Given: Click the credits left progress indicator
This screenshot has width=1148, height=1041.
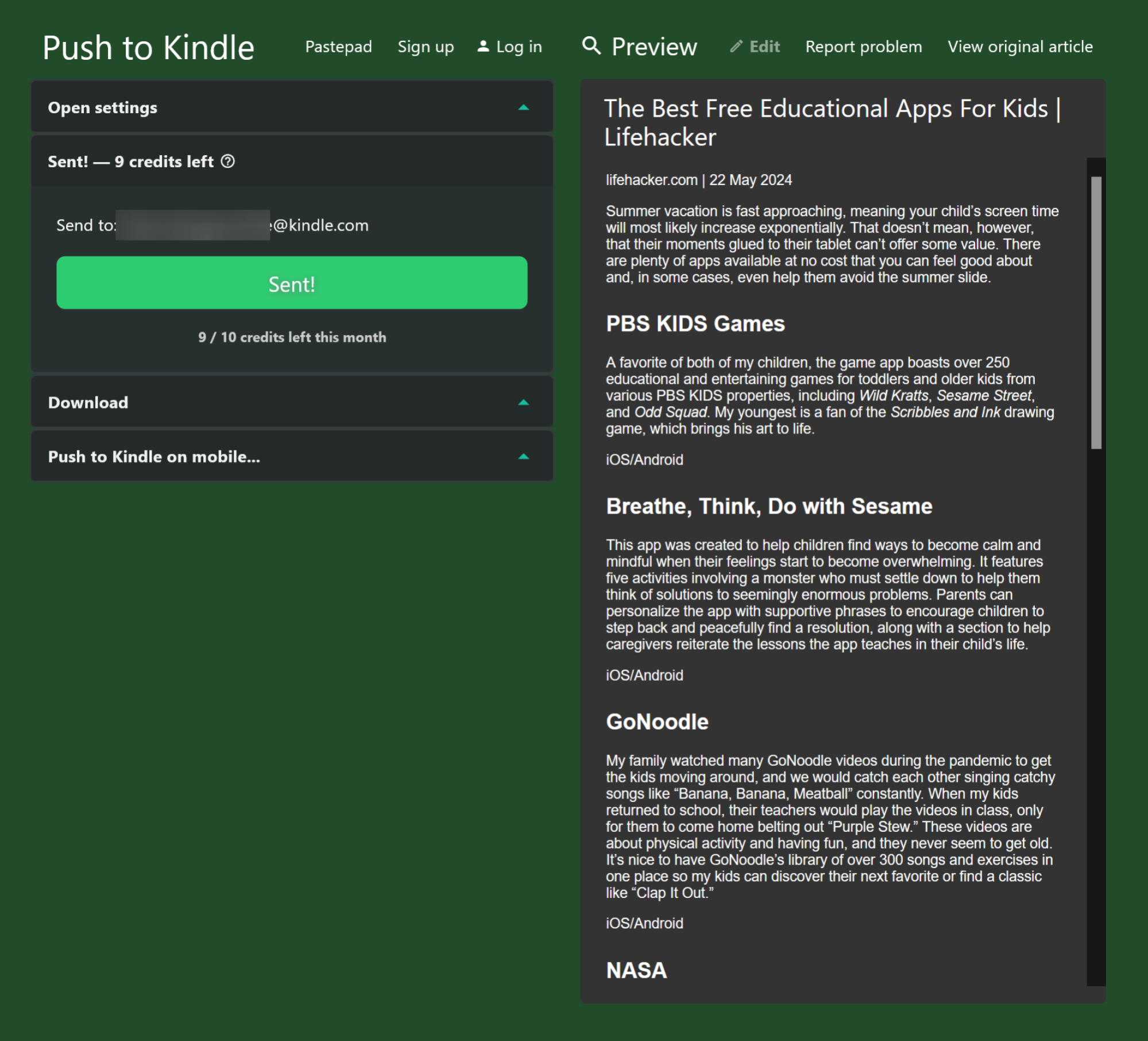Looking at the screenshot, I should click(291, 336).
